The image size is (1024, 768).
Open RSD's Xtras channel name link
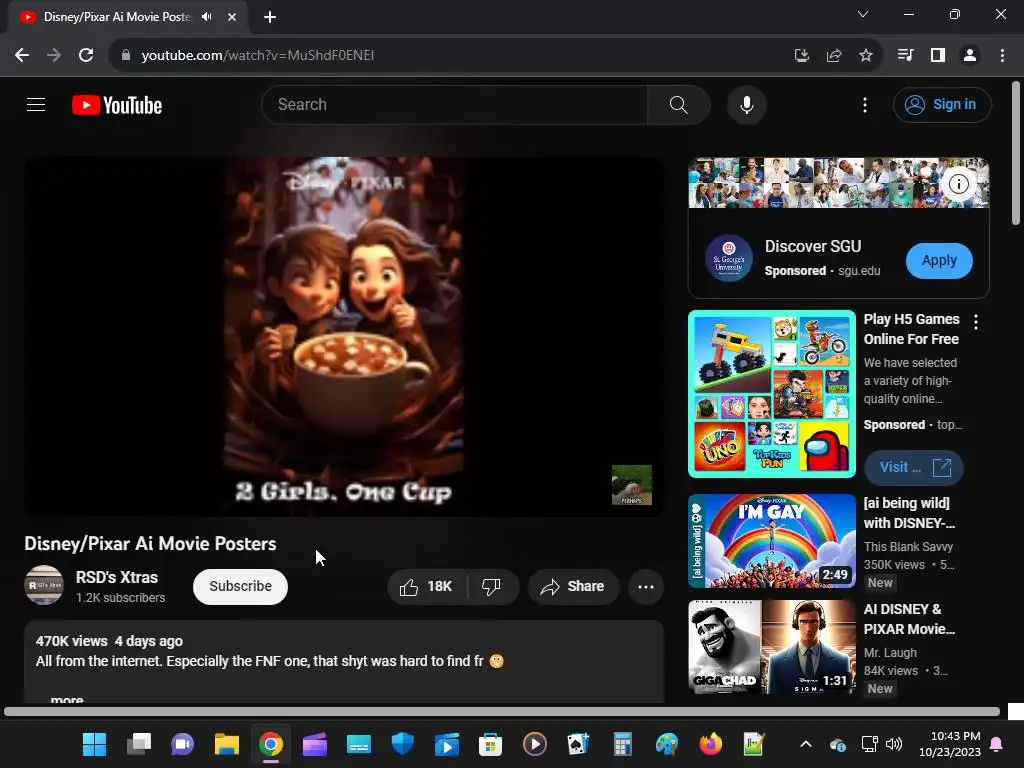tap(117, 577)
